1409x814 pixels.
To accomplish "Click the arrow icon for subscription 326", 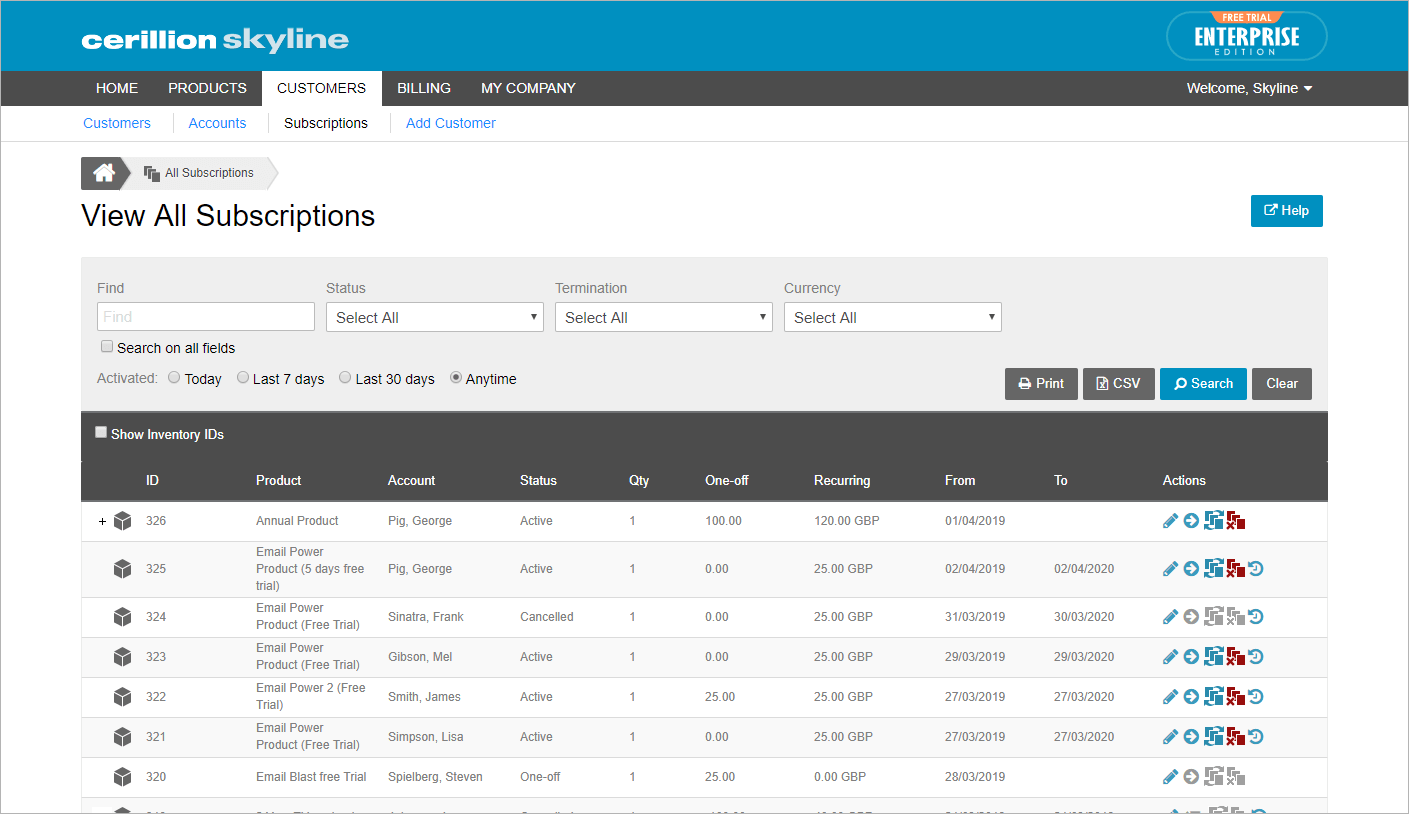I will 1191,521.
